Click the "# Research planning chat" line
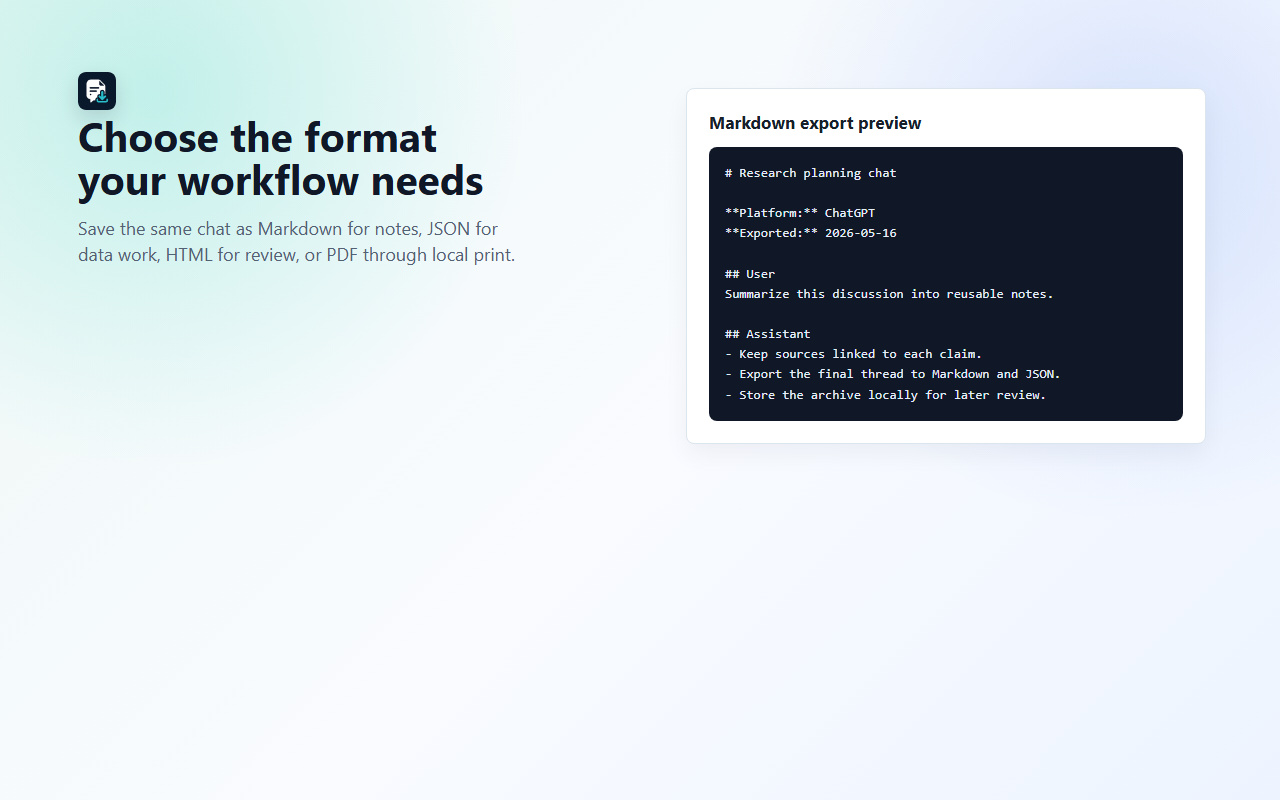 (811, 173)
